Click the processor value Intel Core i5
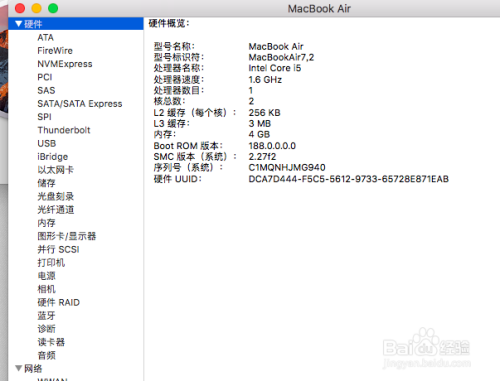This screenshot has height=381, width=500. click(275, 68)
